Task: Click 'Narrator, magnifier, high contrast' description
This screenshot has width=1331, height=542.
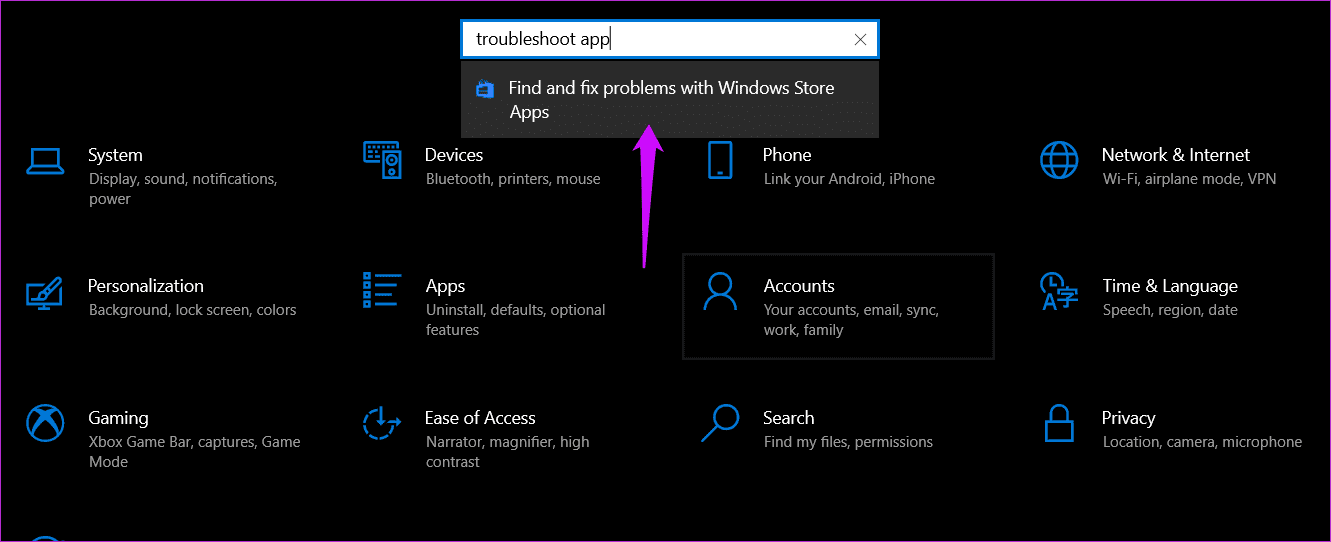Action: (507, 452)
